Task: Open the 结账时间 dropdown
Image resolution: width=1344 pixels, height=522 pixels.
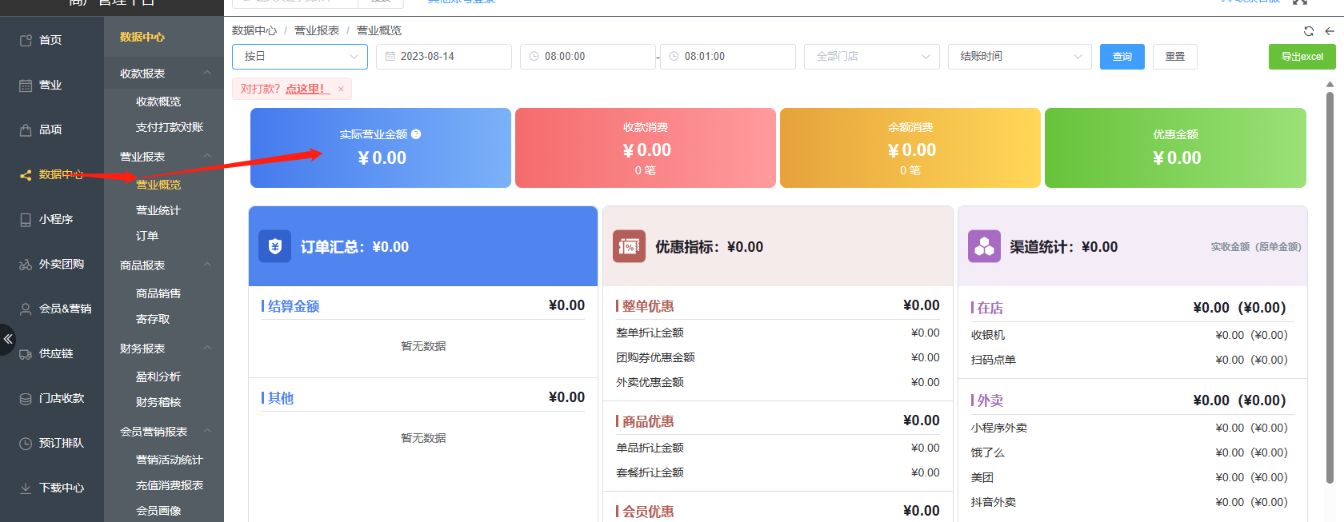Action: coord(1019,57)
